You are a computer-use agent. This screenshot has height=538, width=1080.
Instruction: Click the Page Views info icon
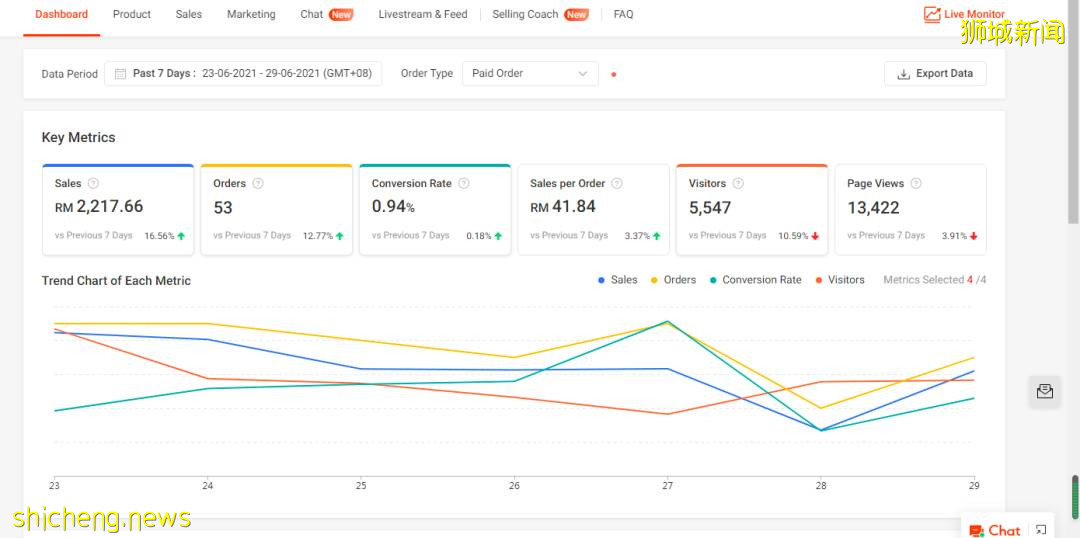(916, 184)
